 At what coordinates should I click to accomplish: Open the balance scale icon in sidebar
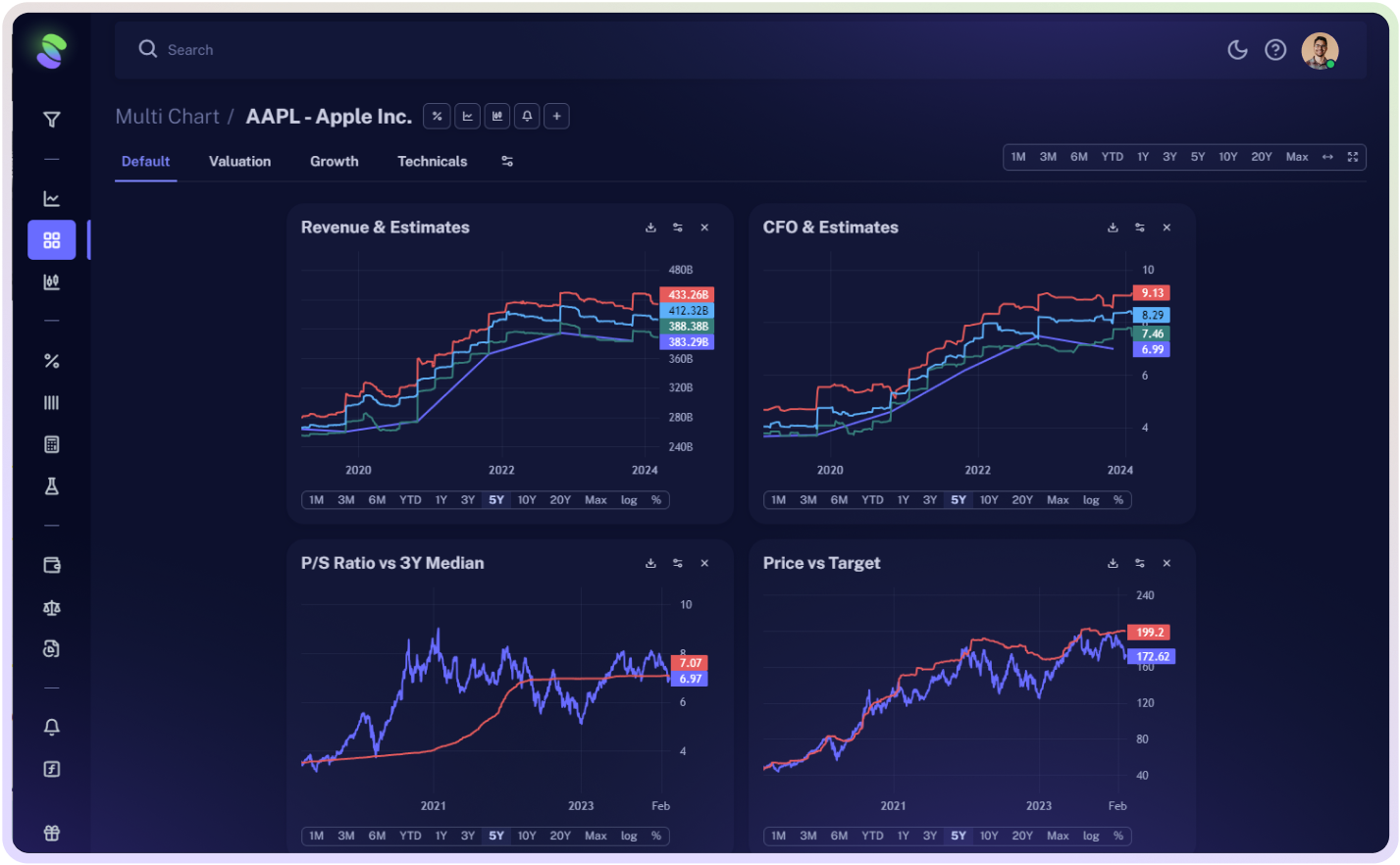pyautogui.click(x=51, y=607)
